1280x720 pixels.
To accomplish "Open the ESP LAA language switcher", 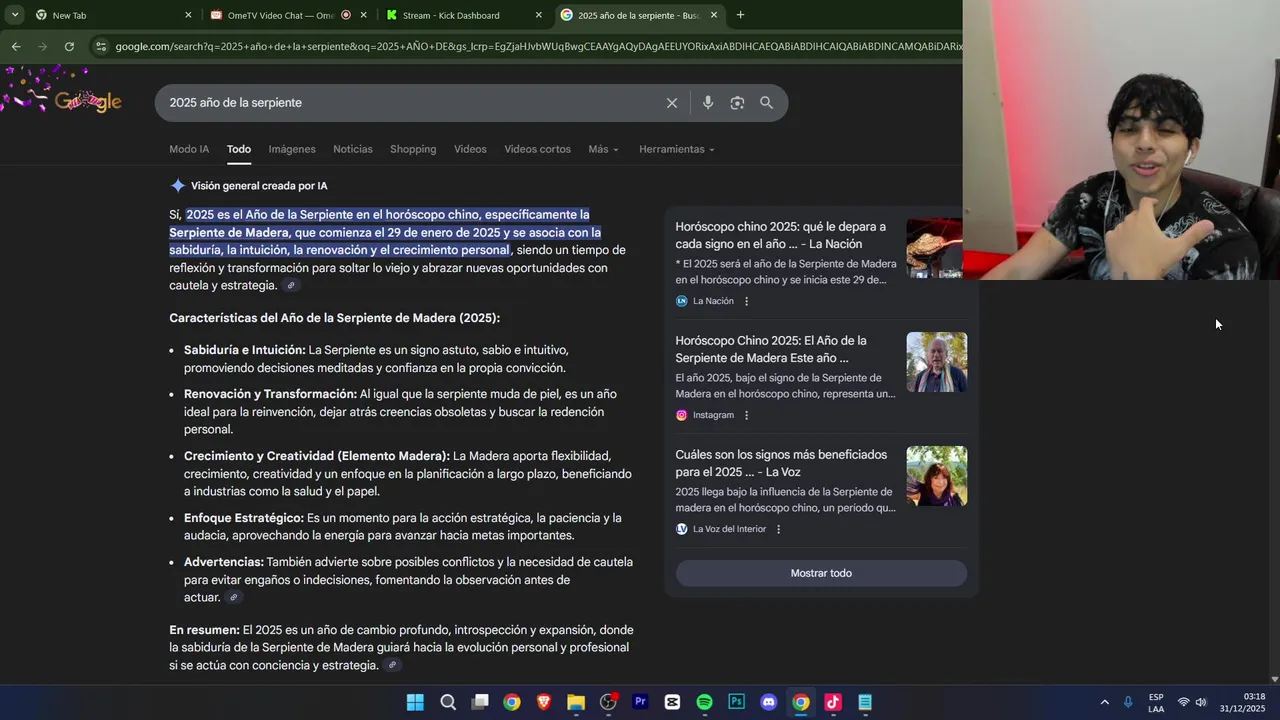I will [1156, 702].
